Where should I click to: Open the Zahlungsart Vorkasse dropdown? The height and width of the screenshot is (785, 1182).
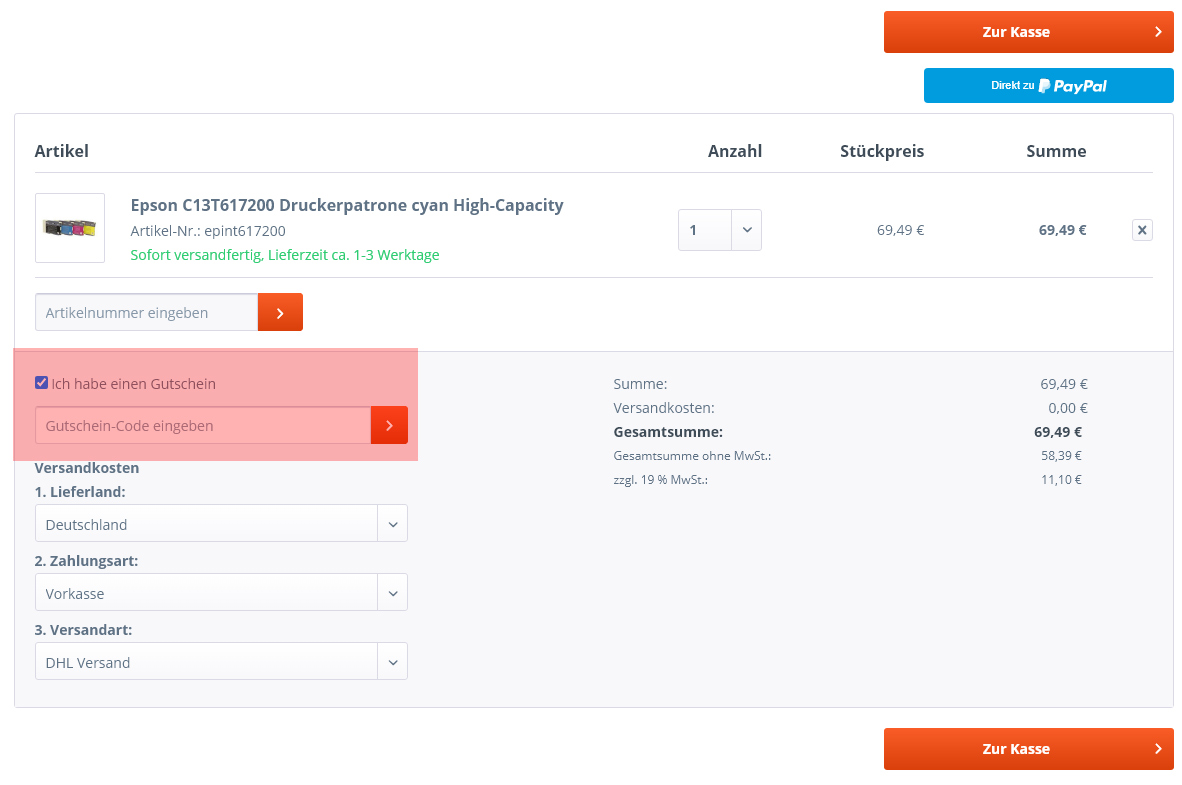tap(221, 593)
